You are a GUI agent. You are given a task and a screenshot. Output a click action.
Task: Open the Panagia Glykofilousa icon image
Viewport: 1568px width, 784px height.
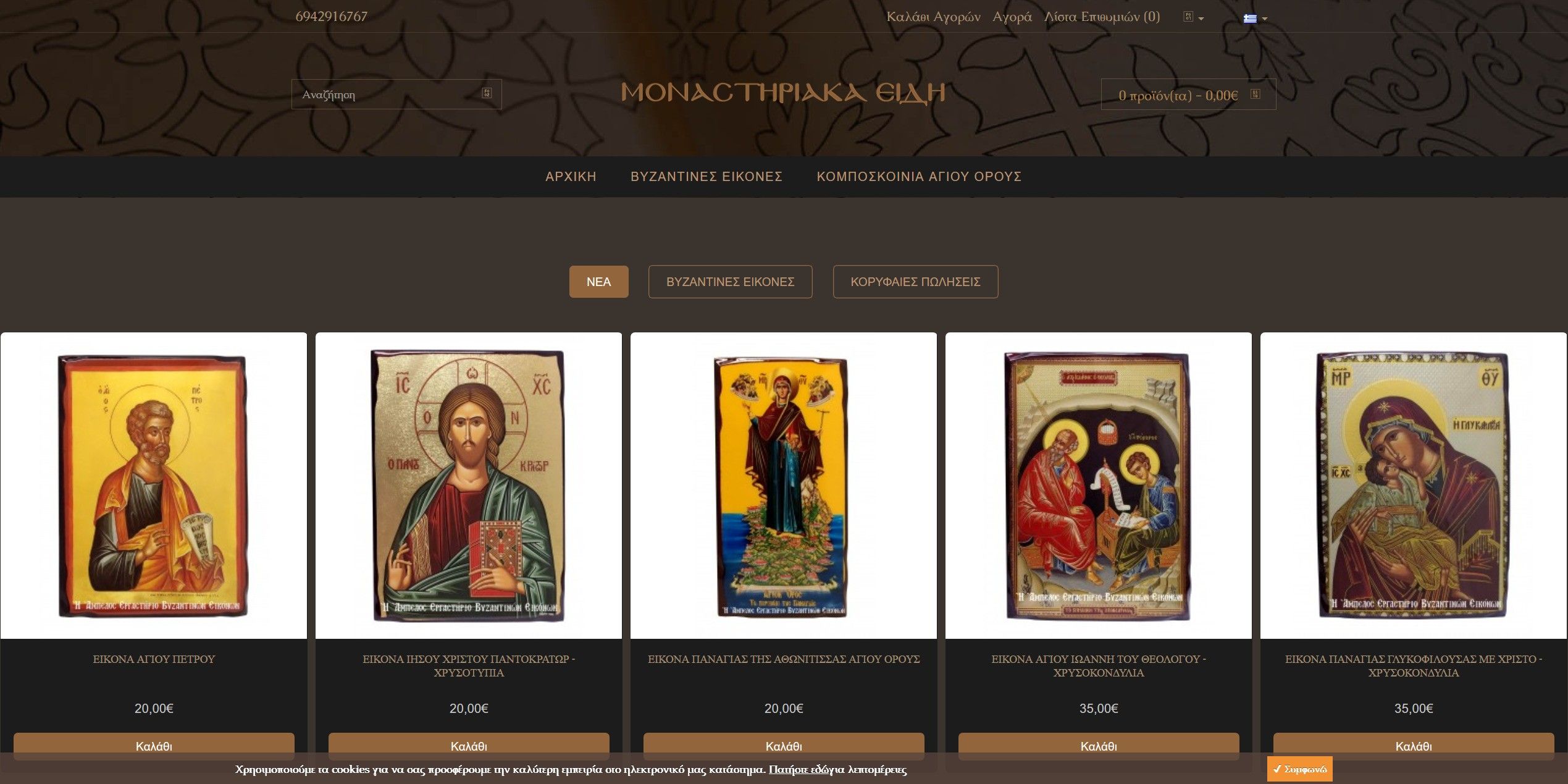pos(1414,486)
